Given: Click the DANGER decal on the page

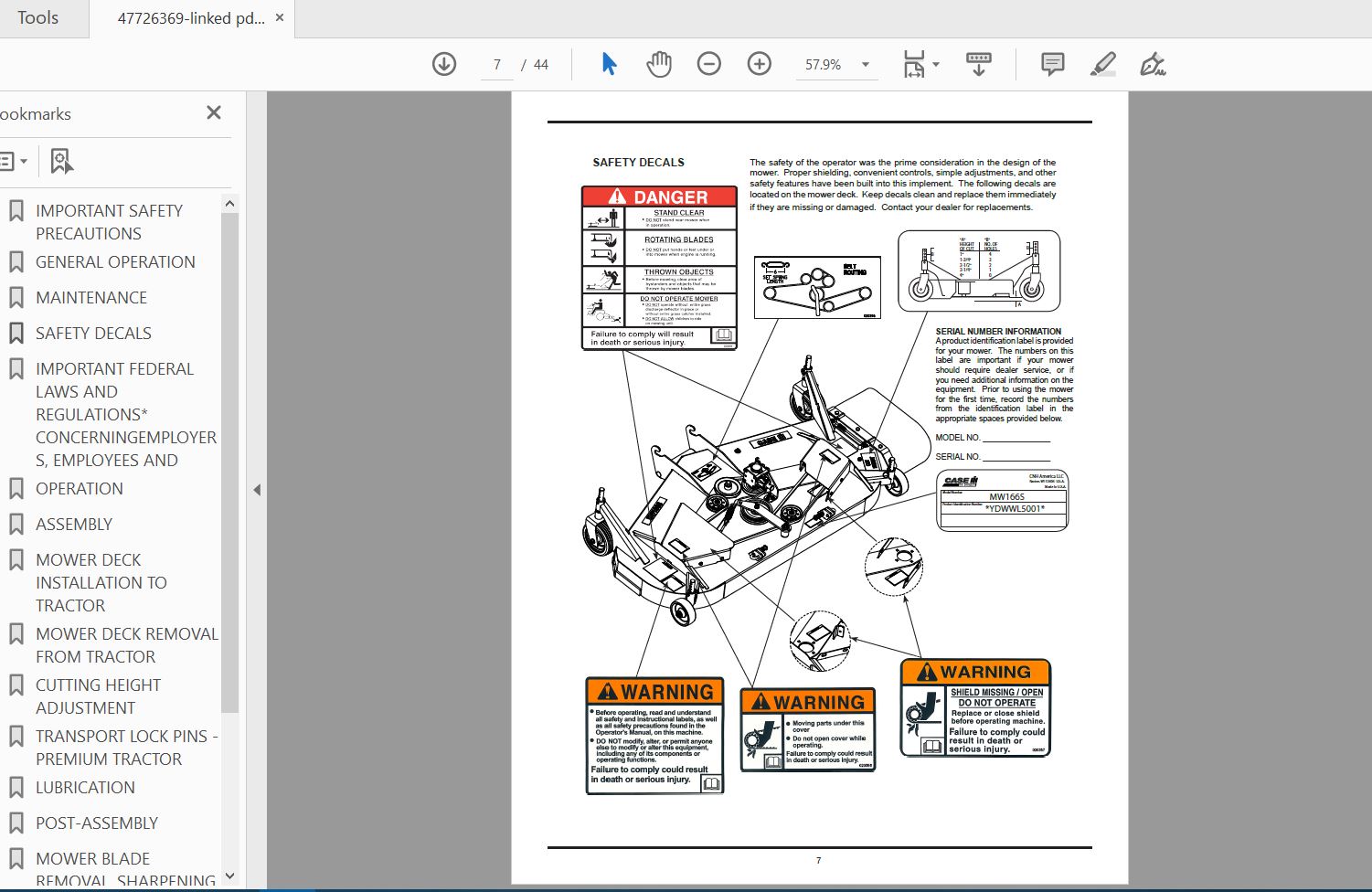Looking at the screenshot, I should 659,268.
